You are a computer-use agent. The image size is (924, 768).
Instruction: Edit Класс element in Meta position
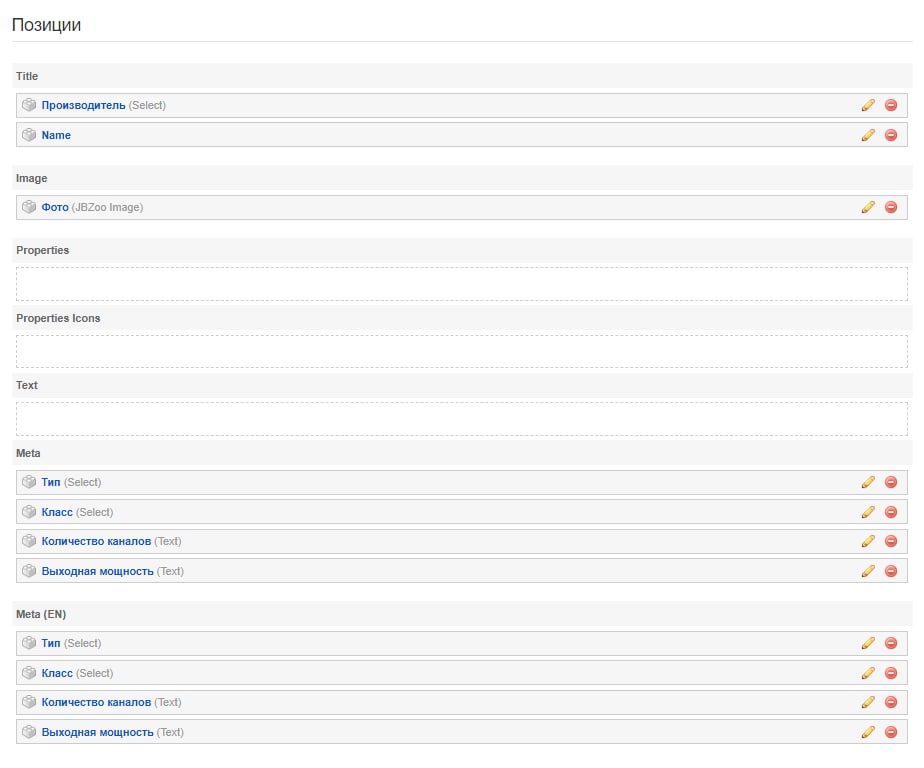[867, 512]
